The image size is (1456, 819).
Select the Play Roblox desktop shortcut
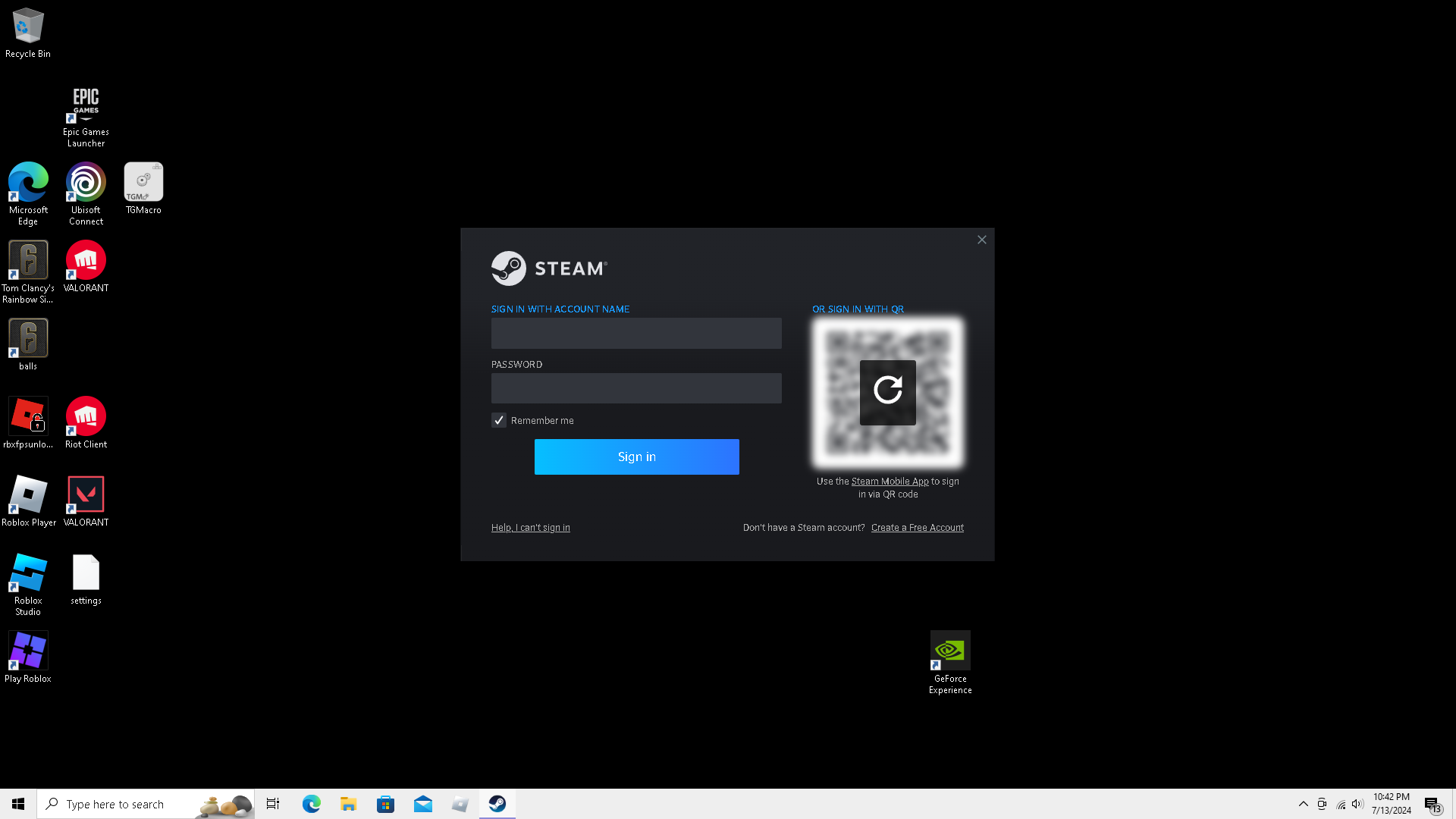click(x=28, y=657)
